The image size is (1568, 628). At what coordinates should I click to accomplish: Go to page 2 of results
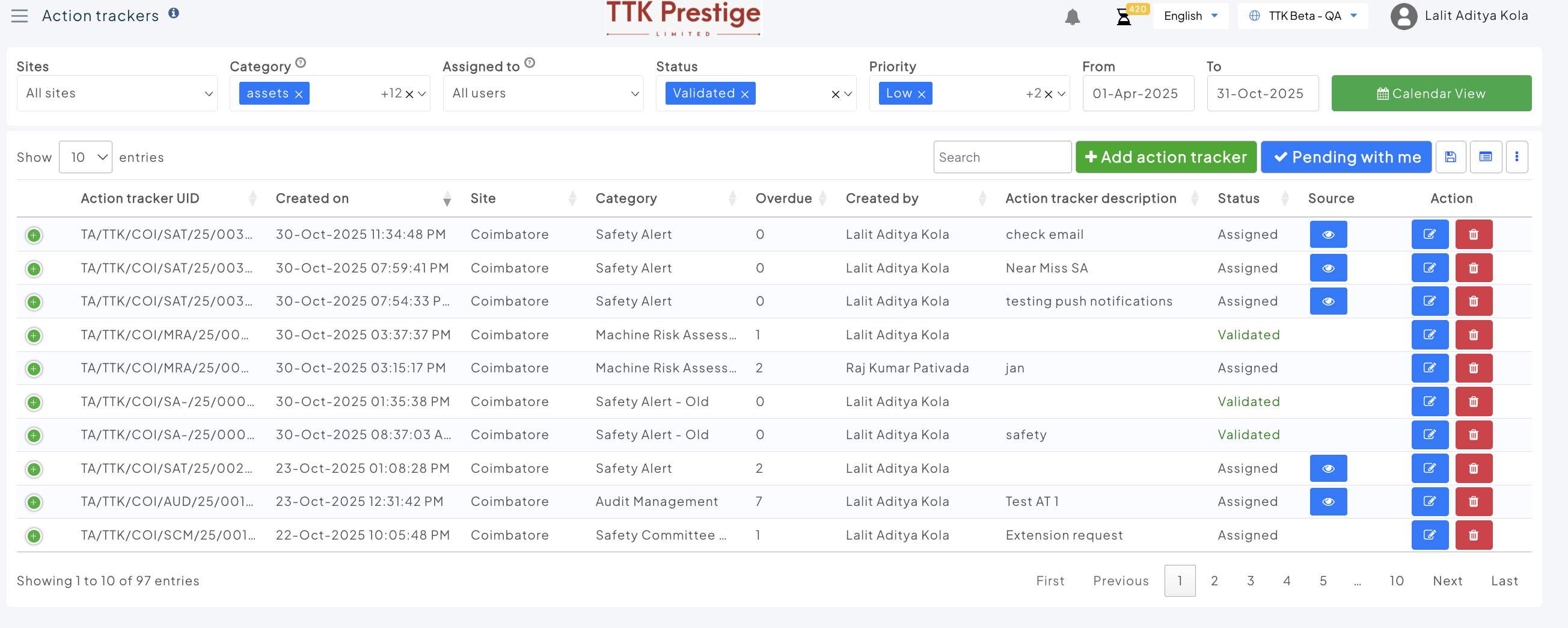(1214, 580)
